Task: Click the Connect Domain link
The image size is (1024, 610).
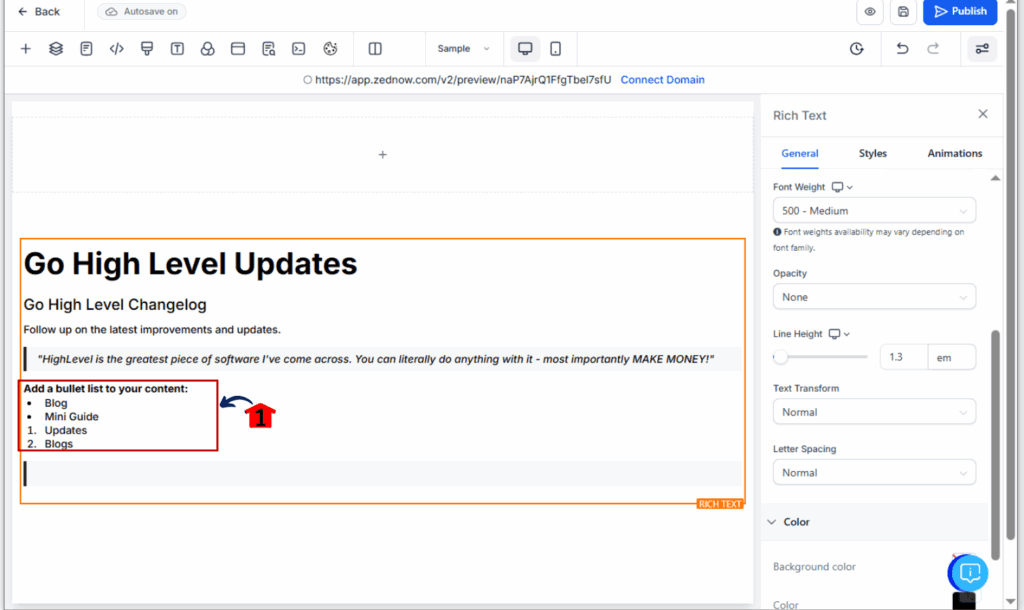Action: pyautogui.click(x=662, y=80)
